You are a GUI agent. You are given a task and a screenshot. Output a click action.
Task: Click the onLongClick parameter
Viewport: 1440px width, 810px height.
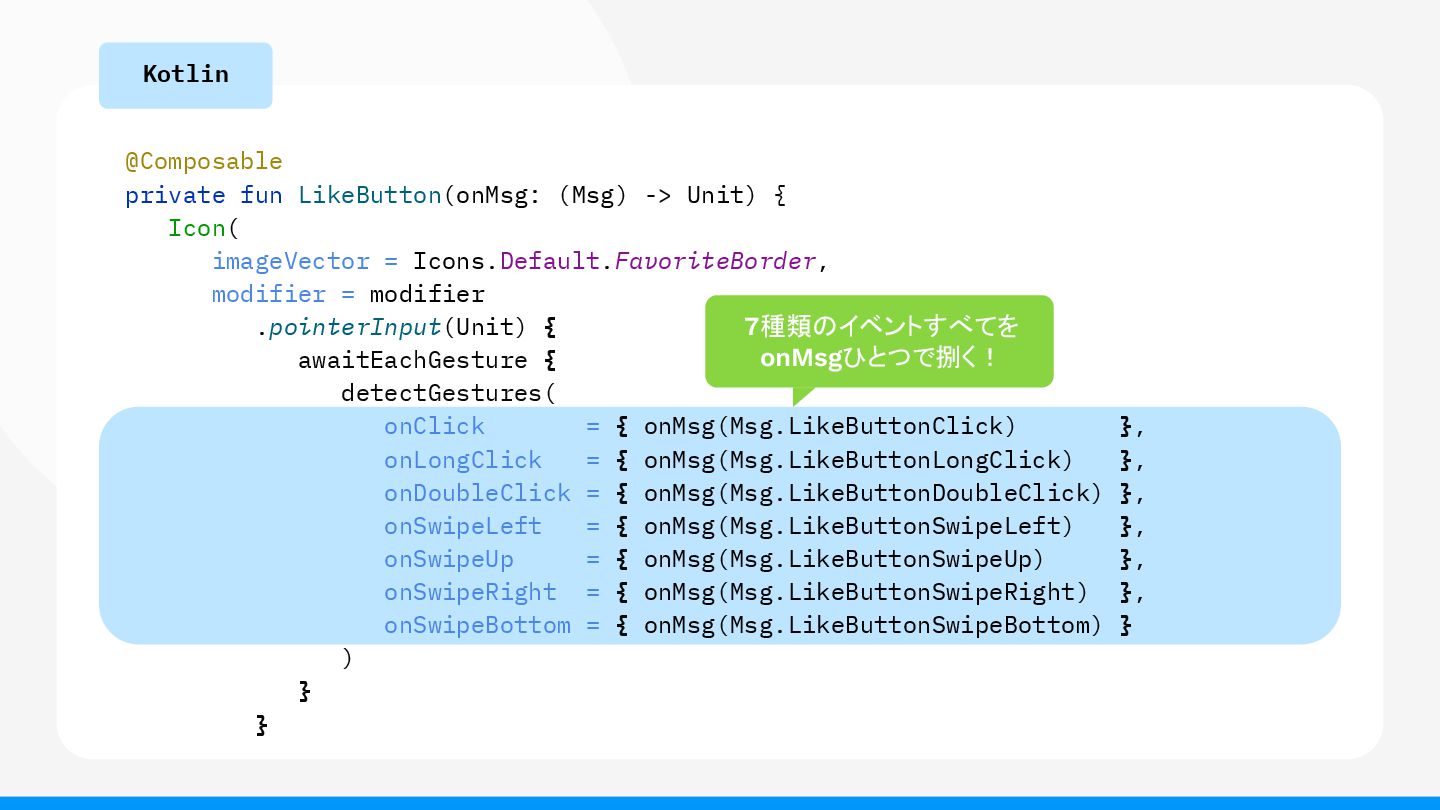tap(463, 460)
